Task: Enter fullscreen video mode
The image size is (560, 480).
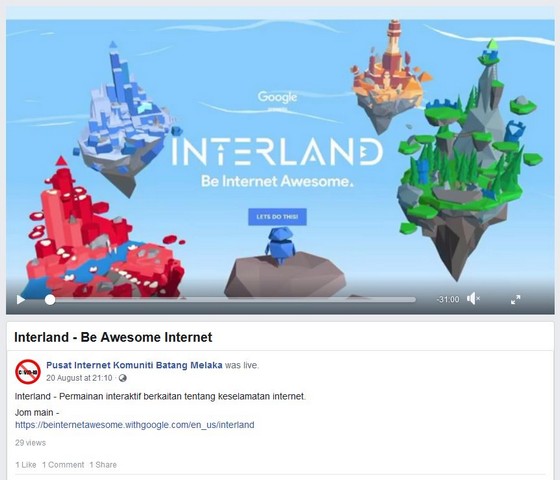Action: pyautogui.click(x=515, y=299)
